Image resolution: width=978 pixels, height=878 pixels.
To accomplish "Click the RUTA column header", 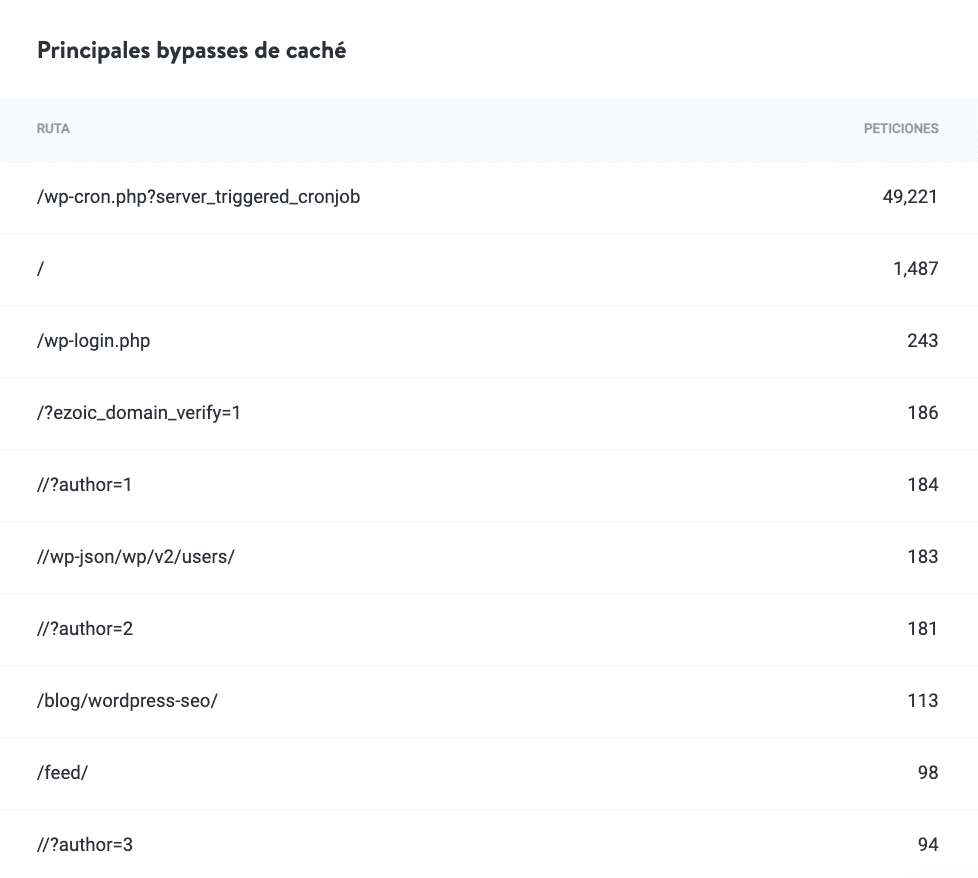I will point(53,129).
